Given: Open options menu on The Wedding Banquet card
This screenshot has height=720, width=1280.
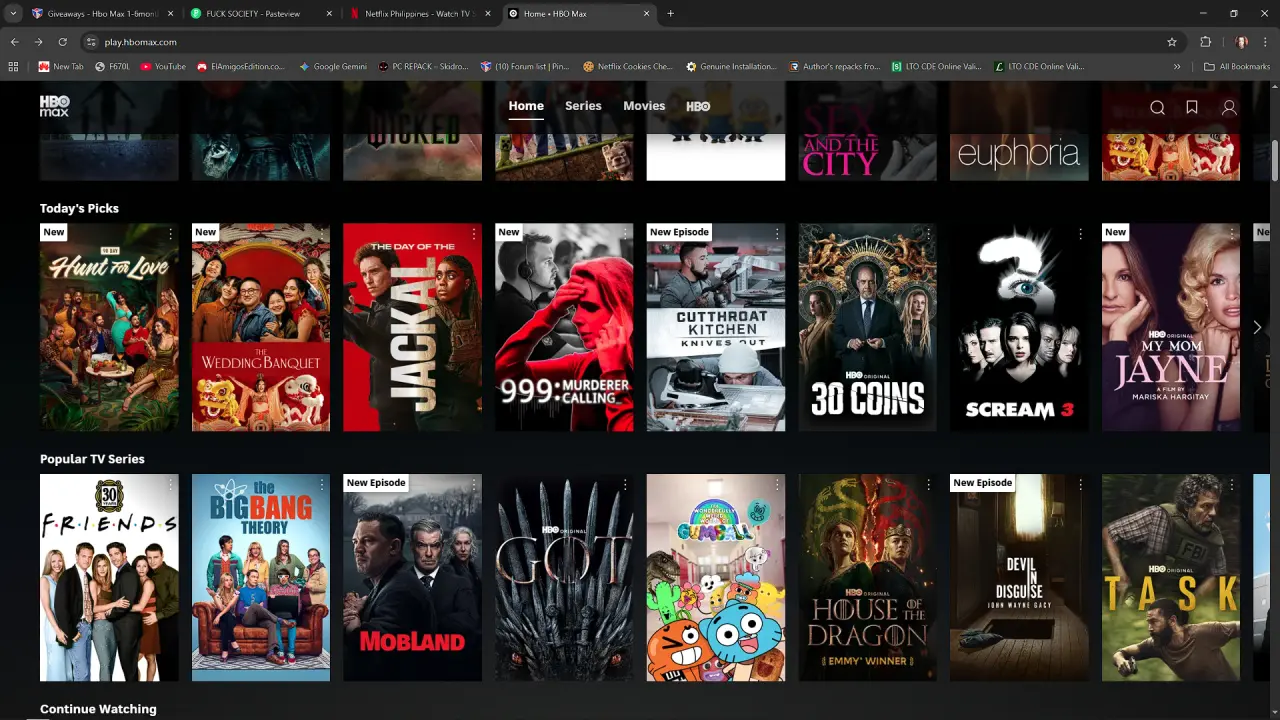Looking at the screenshot, I should 322,233.
